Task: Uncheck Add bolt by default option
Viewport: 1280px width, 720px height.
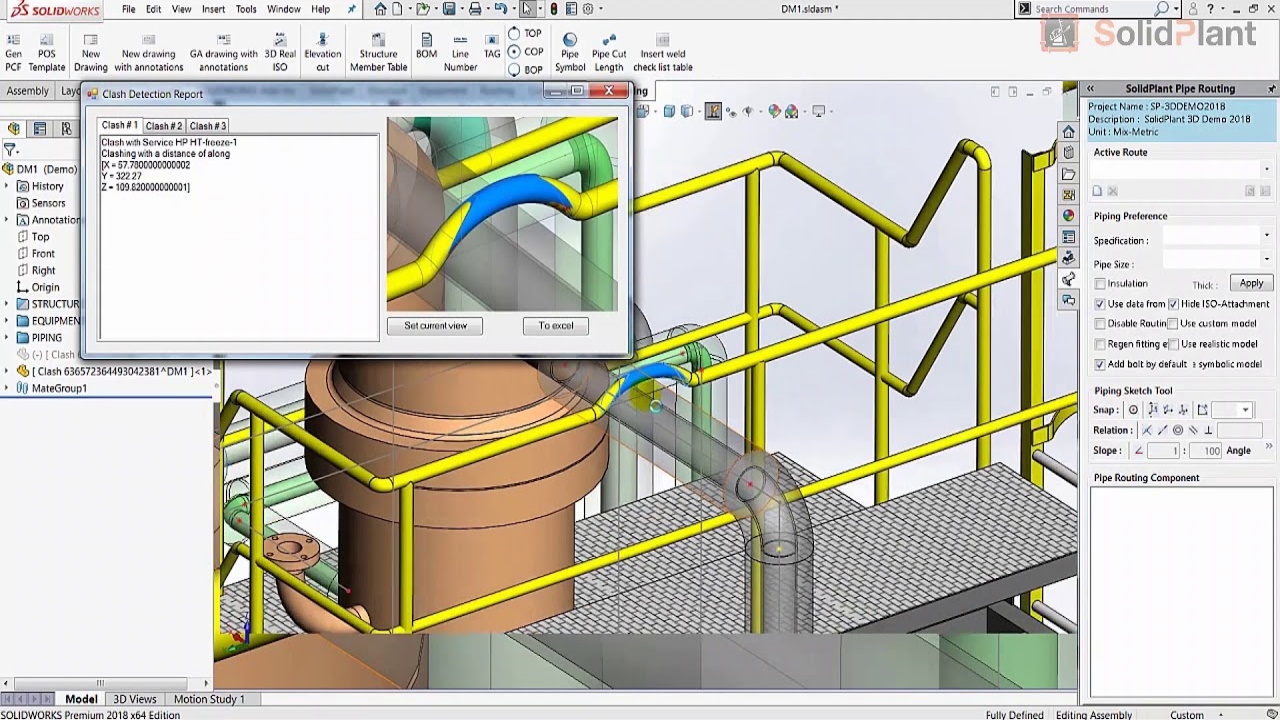Action: pyautogui.click(x=1100, y=365)
